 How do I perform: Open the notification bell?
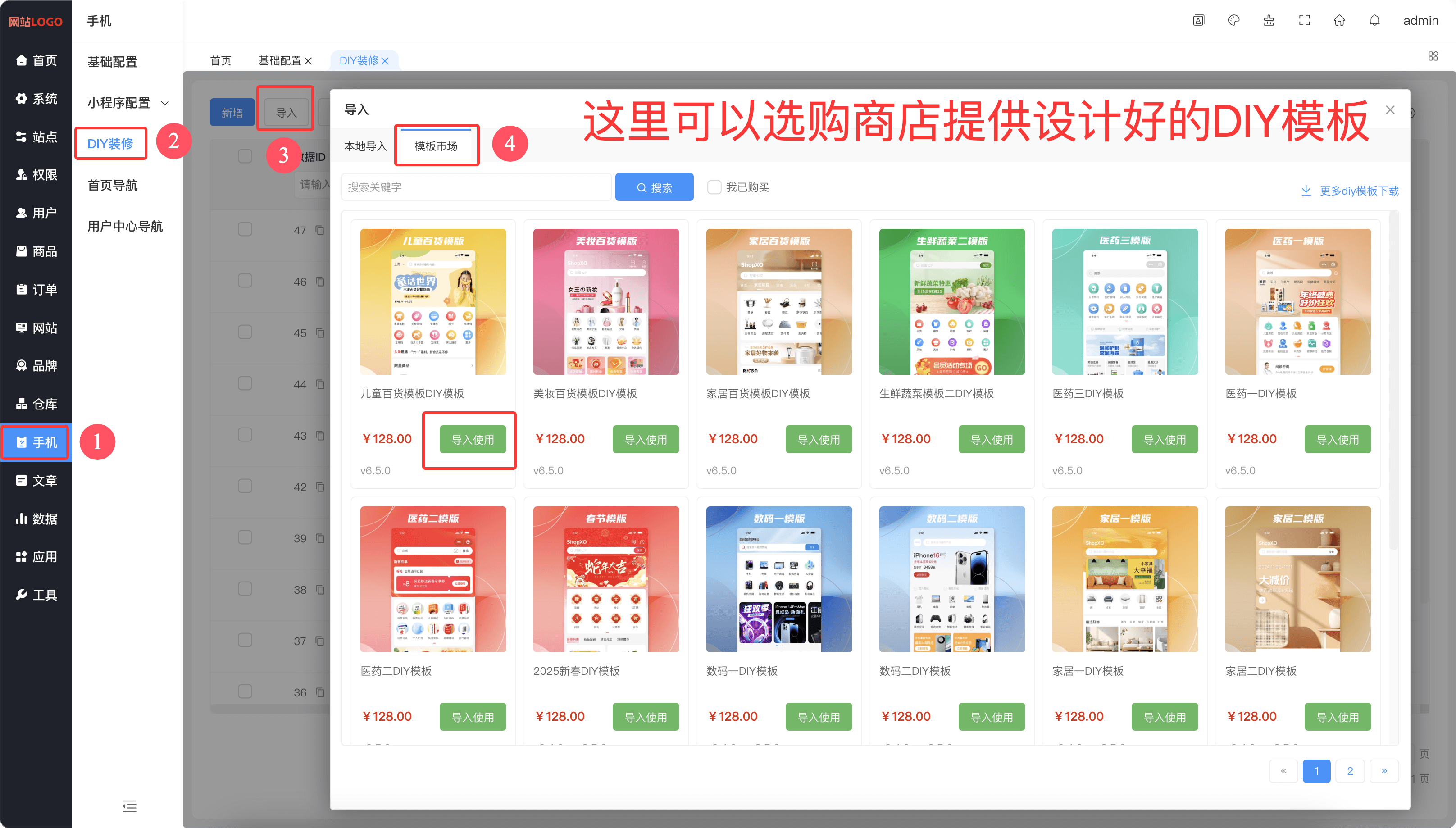click(x=1375, y=20)
